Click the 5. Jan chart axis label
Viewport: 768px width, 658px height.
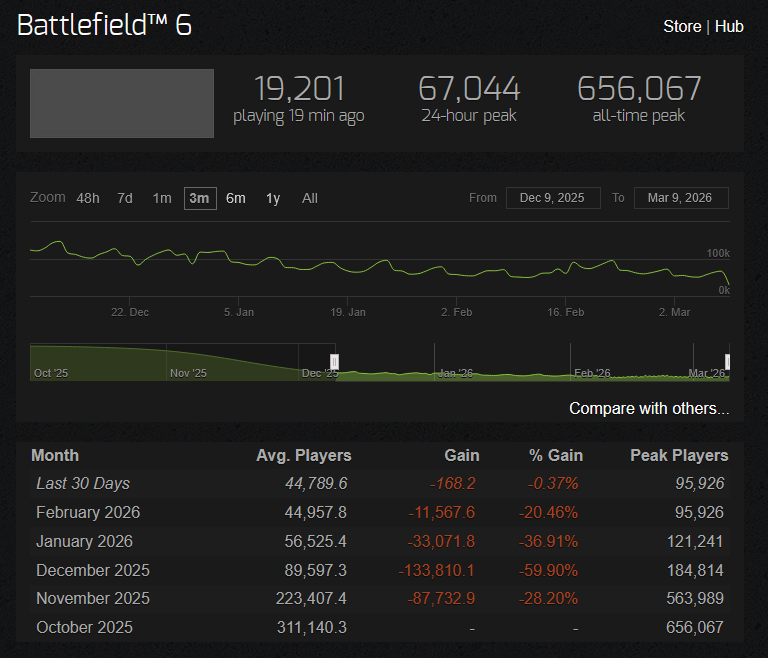[x=239, y=312]
